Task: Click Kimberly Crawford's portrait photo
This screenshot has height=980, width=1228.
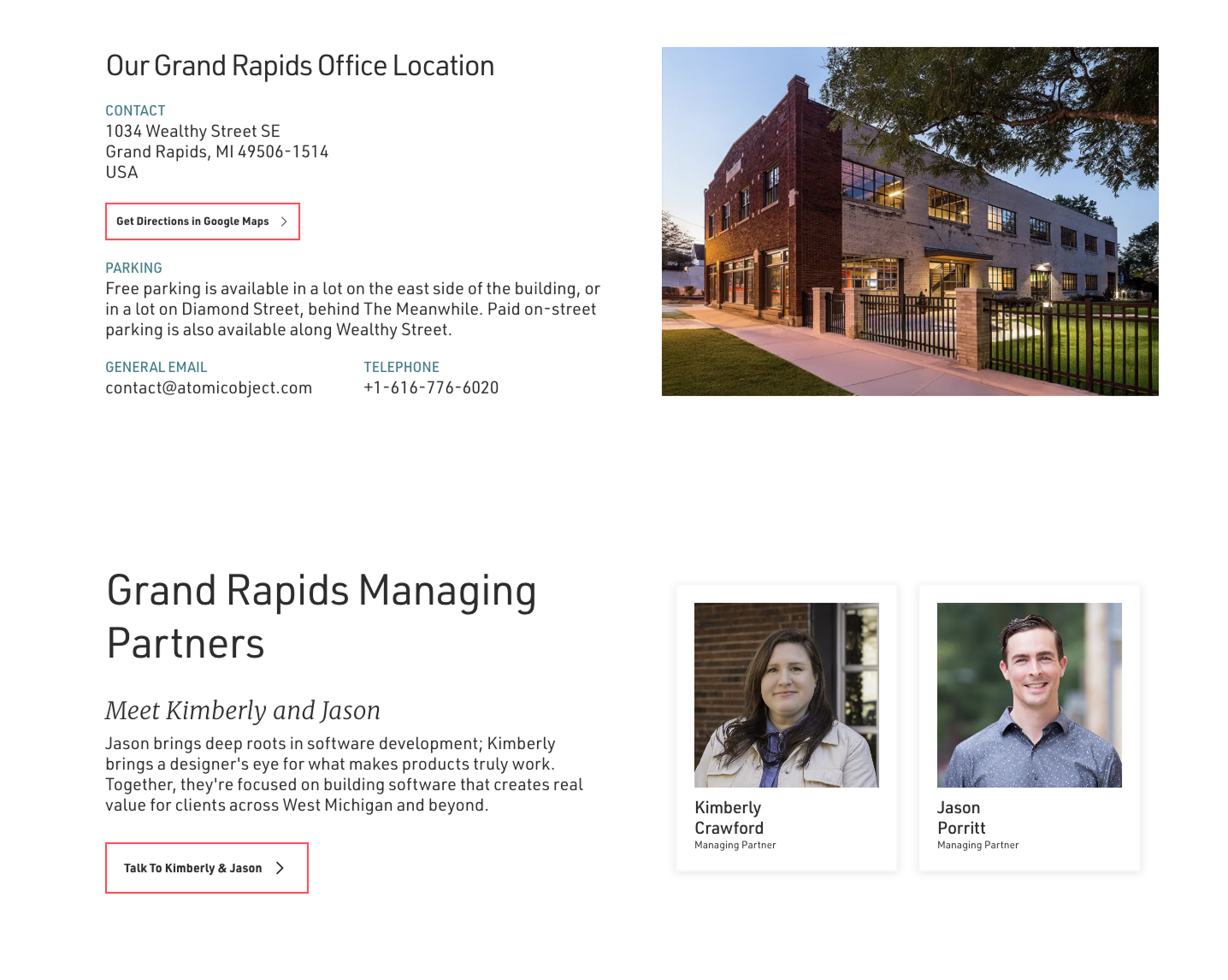Action: click(787, 695)
